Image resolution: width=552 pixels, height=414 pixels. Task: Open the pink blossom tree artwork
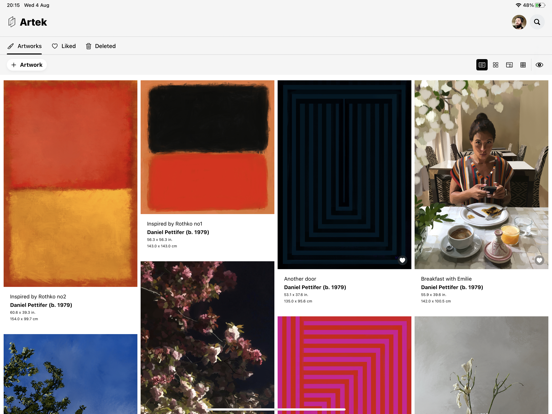(x=207, y=337)
